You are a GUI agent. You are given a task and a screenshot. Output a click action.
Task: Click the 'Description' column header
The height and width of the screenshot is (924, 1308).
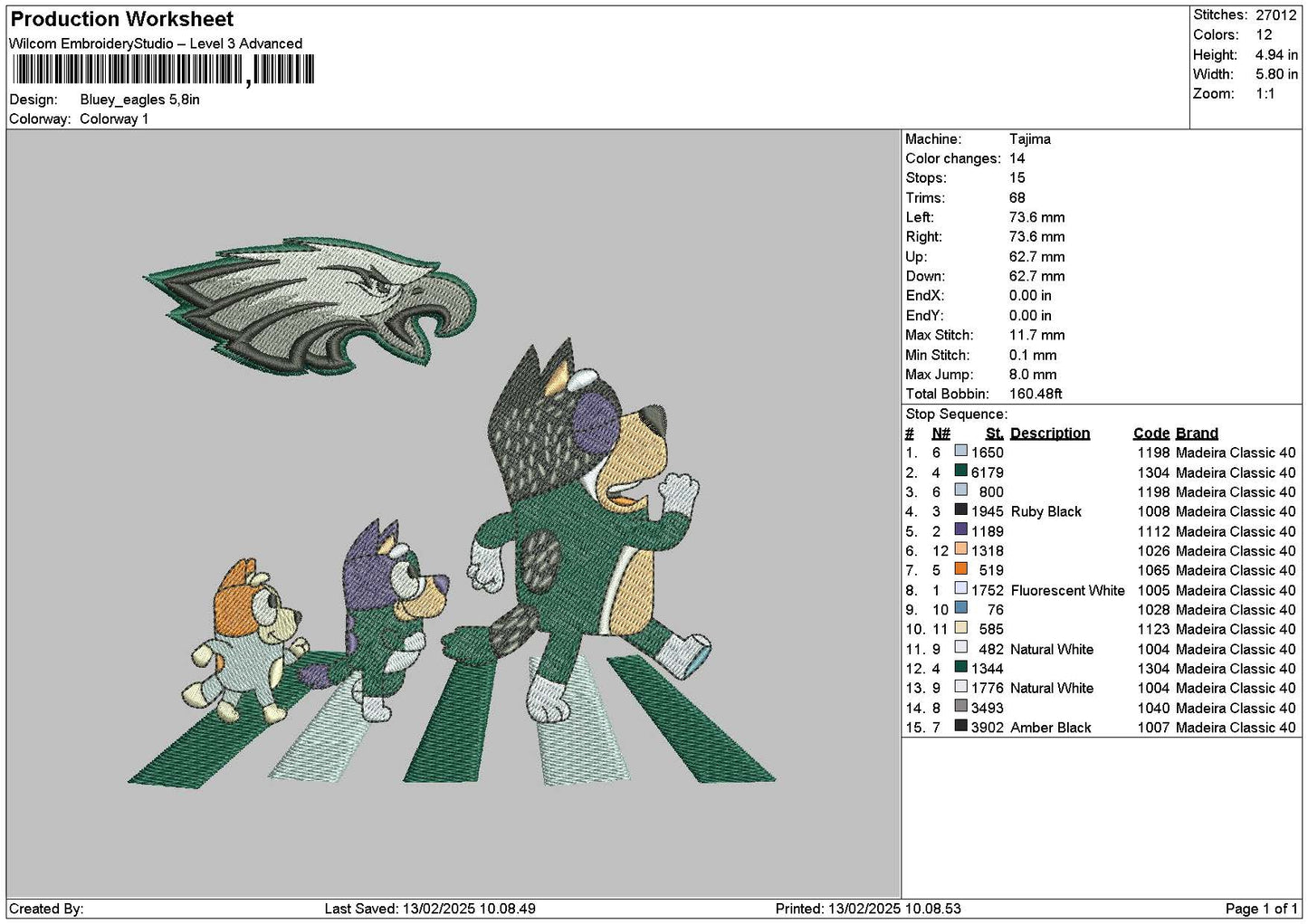1050,433
